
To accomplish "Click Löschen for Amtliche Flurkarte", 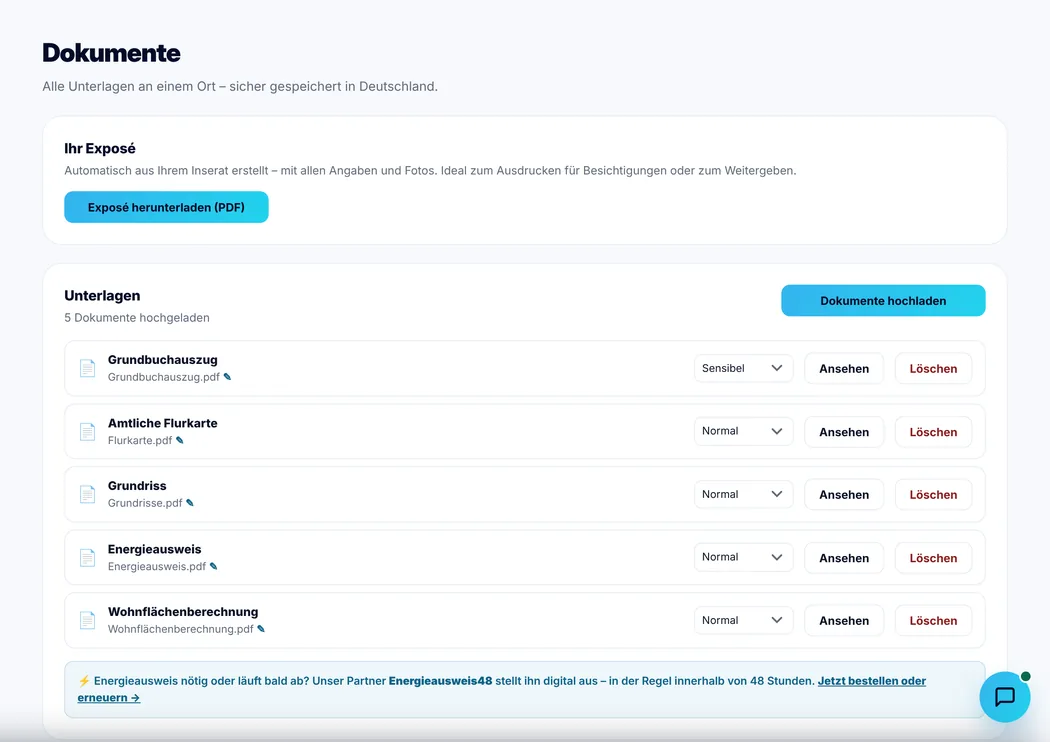I will tap(933, 432).
